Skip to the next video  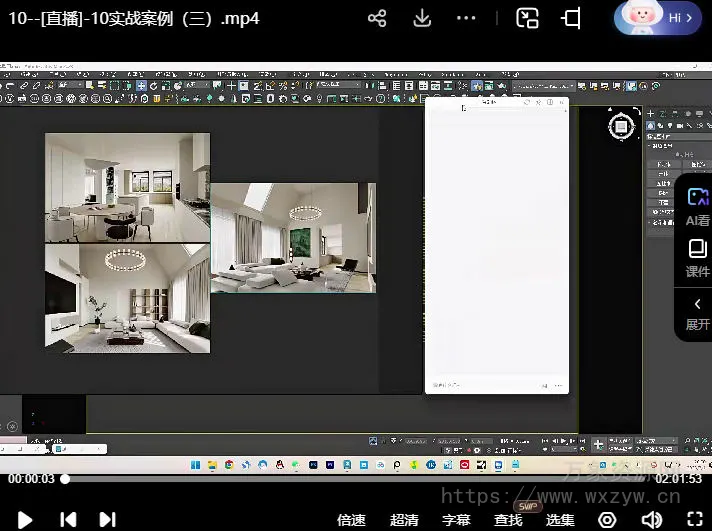pyautogui.click(x=107, y=519)
